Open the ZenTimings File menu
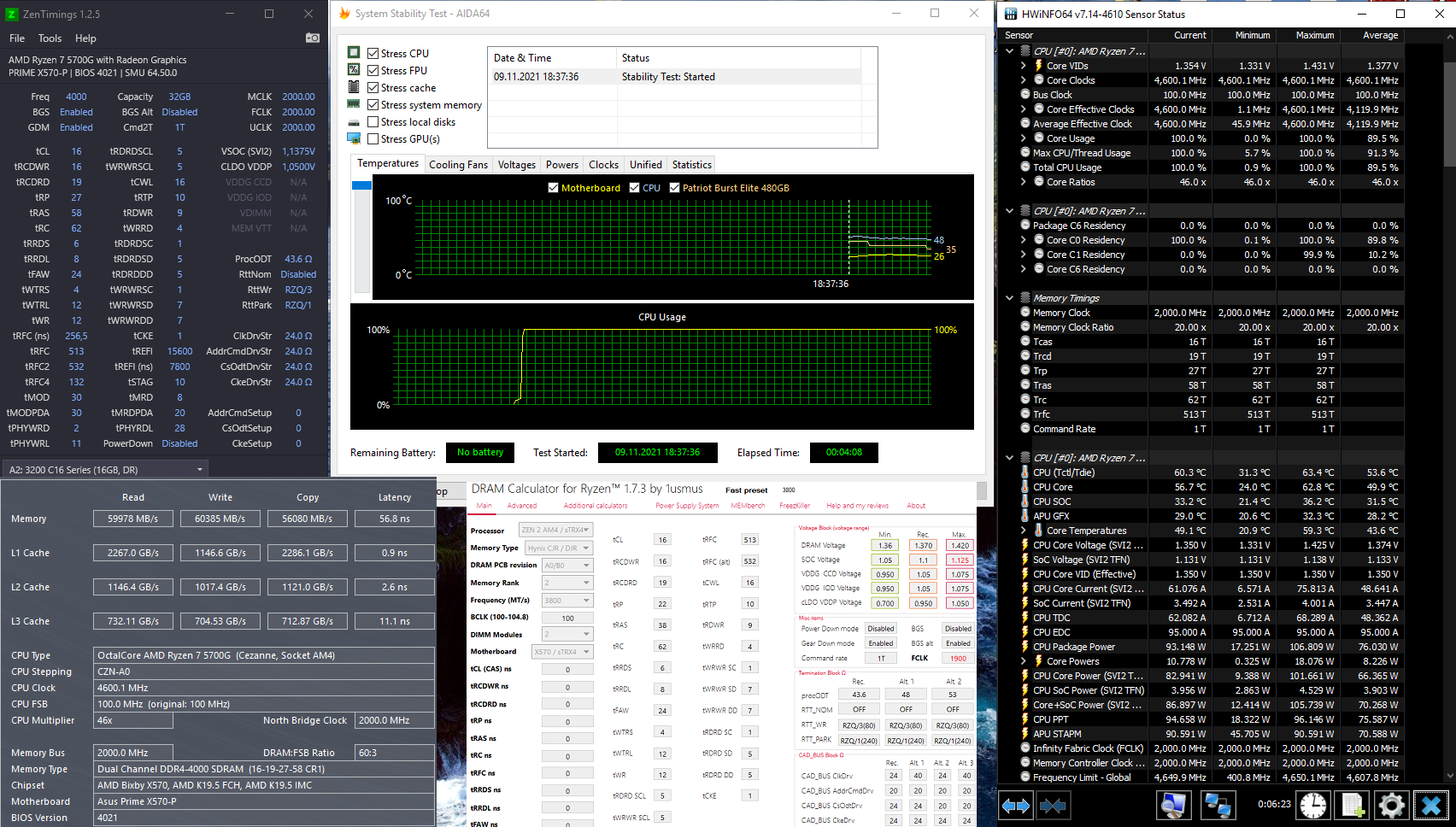 [x=17, y=38]
